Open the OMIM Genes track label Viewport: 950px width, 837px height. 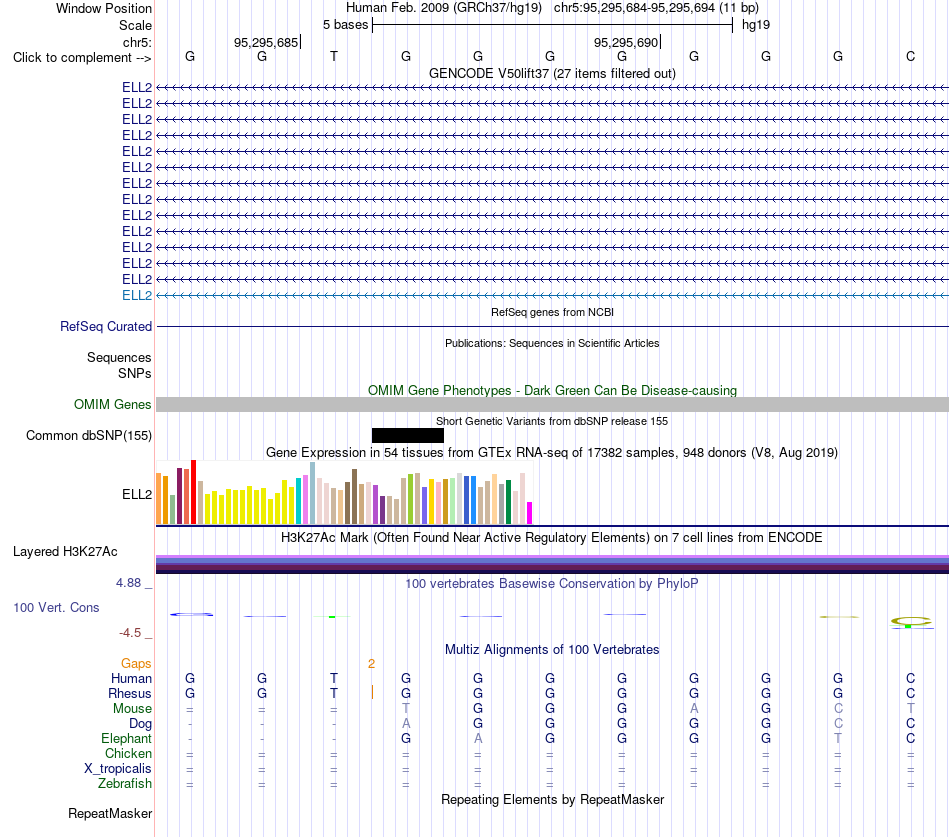tap(113, 404)
